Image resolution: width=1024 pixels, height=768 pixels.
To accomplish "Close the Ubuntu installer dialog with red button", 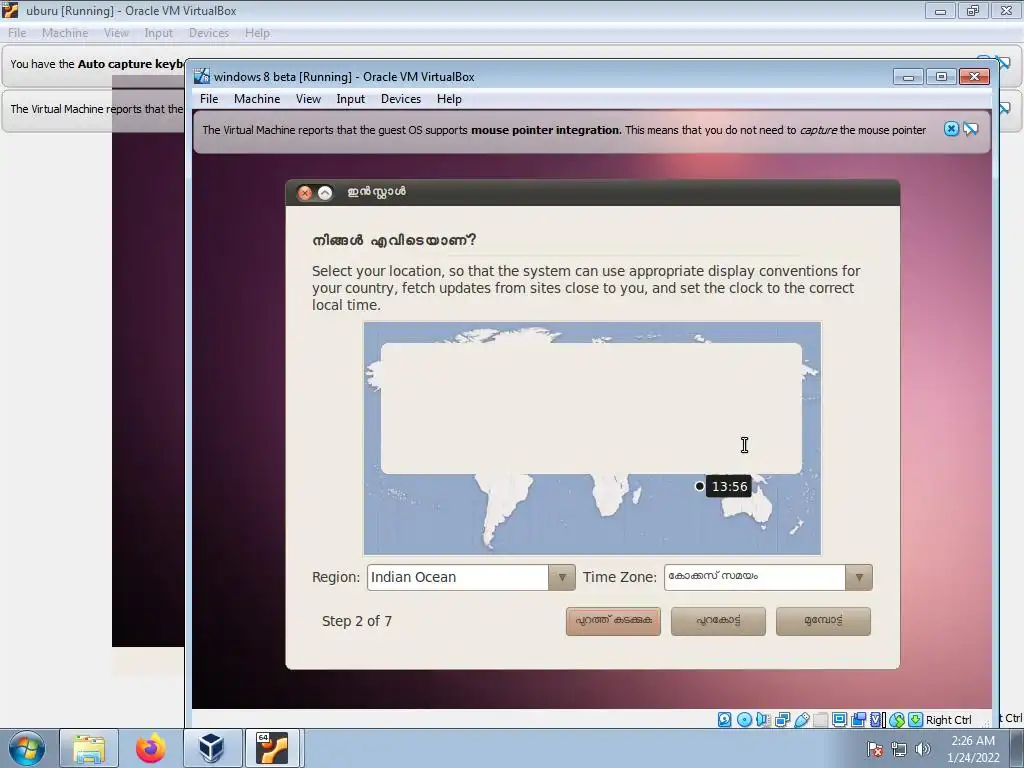I will [x=305, y=193].
